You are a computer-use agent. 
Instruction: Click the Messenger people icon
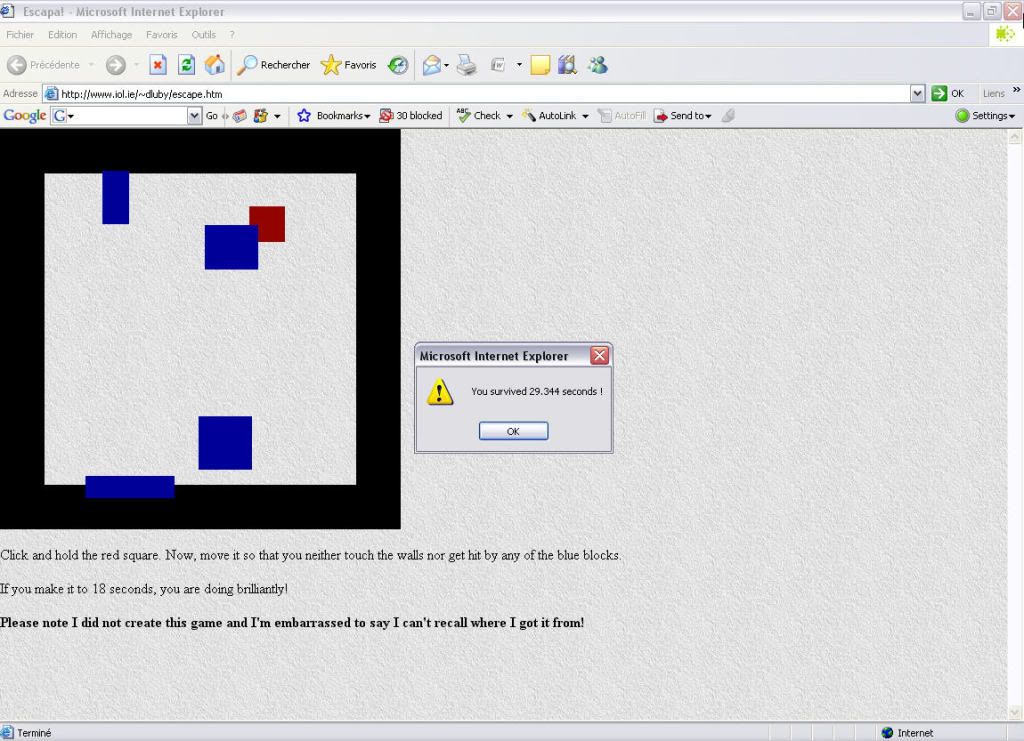[x=597, y=65]
